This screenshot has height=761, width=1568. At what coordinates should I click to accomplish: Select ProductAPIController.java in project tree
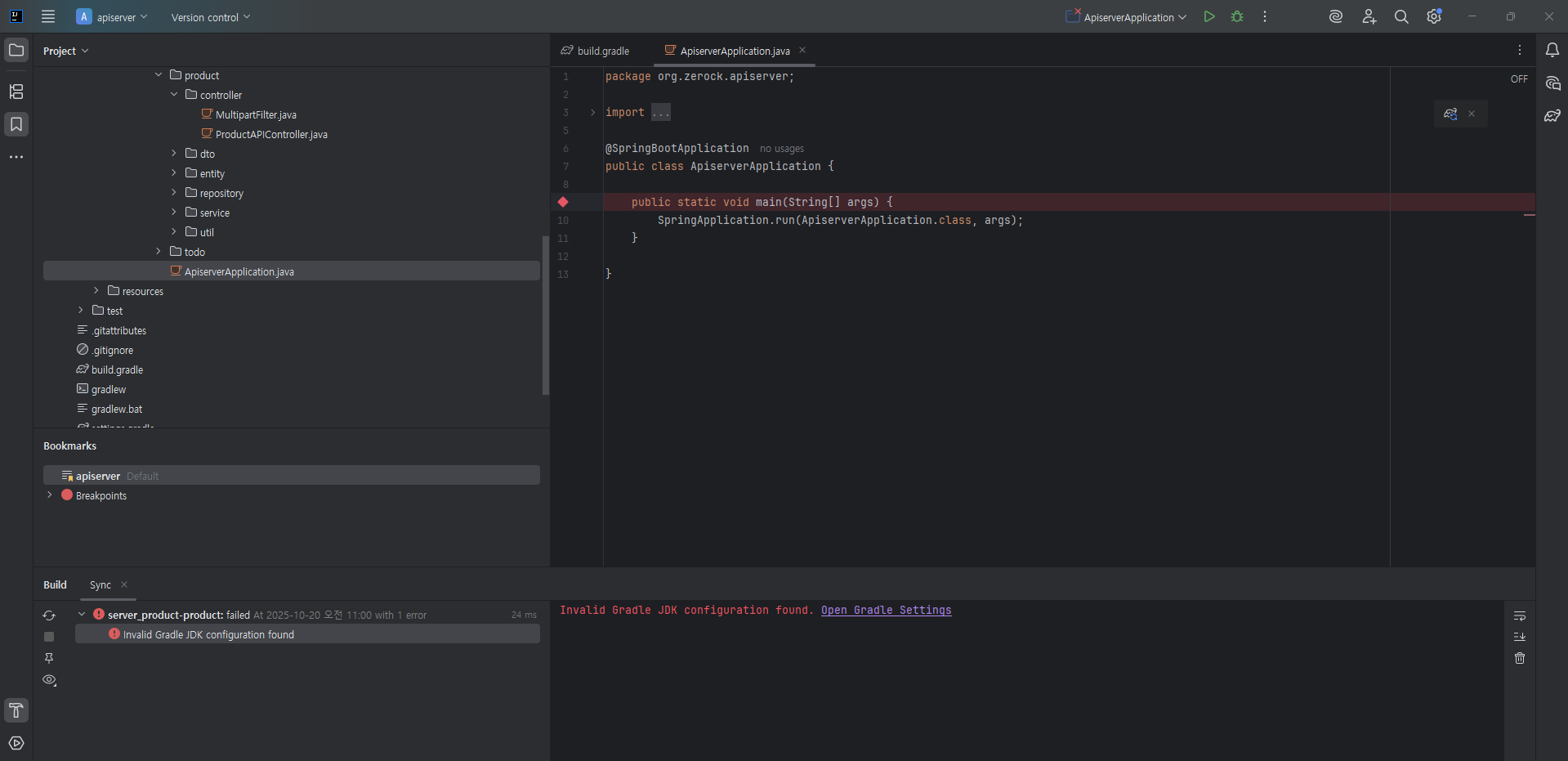point(270,135)
